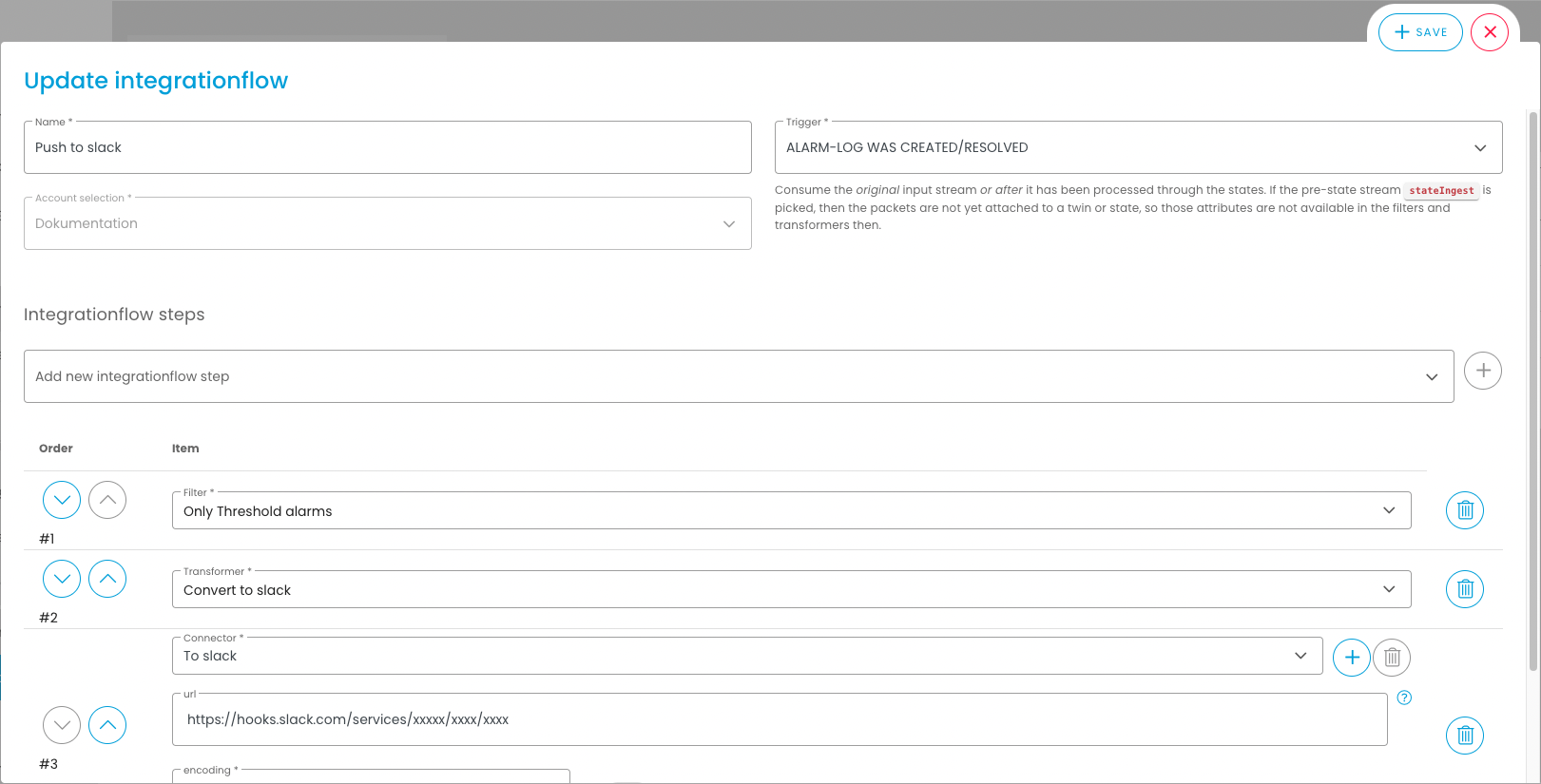
Task: Open help icon next to url field
Action: coord(1404,698)
